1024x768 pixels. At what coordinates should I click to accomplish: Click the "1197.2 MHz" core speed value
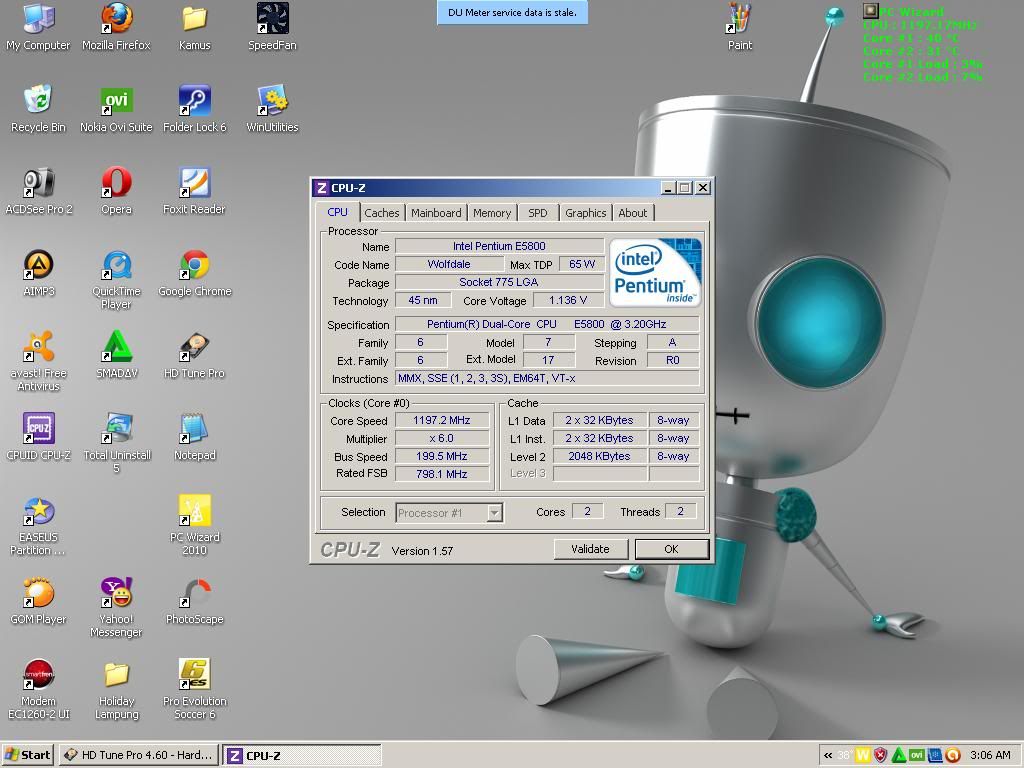(442, 421)
